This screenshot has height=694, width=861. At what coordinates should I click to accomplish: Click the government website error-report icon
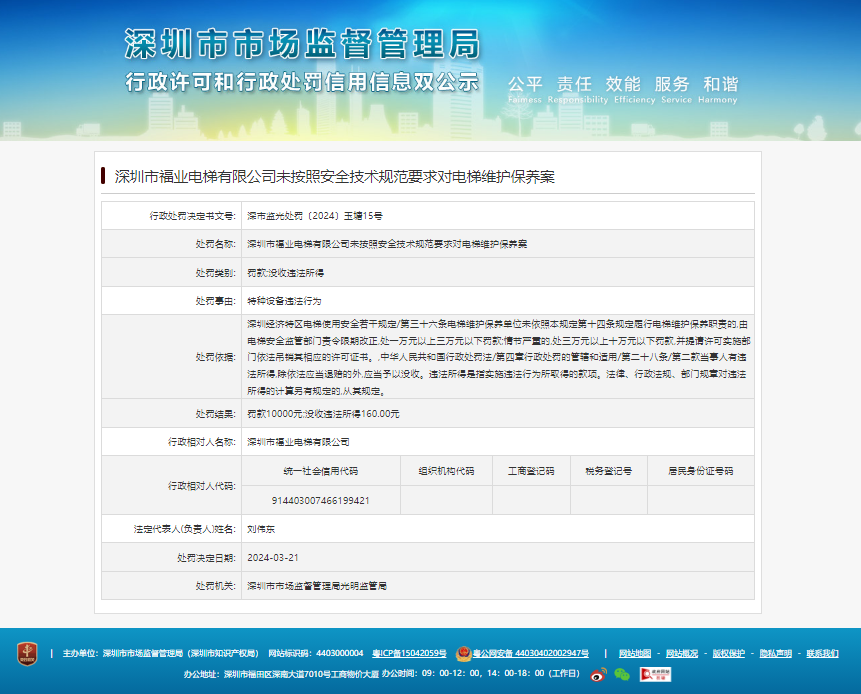(655, 674)
